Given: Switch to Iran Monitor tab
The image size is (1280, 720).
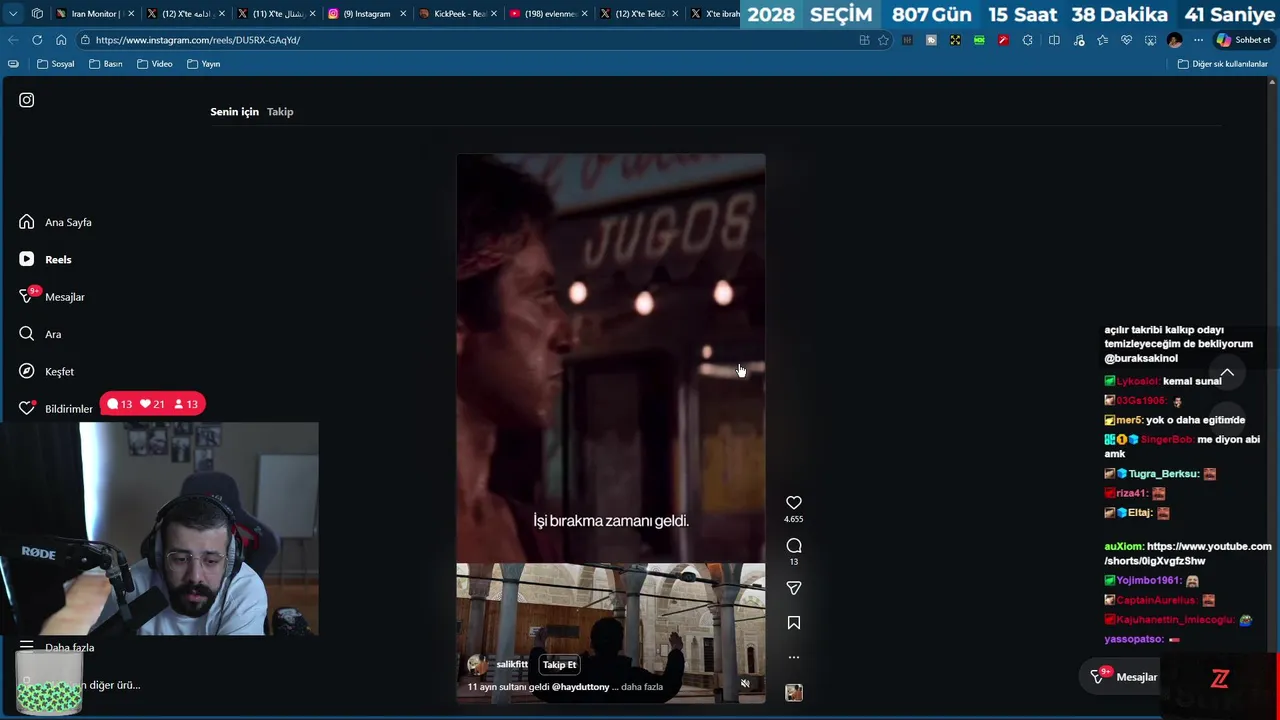Looking at the screenshot, I should [95, 14].
